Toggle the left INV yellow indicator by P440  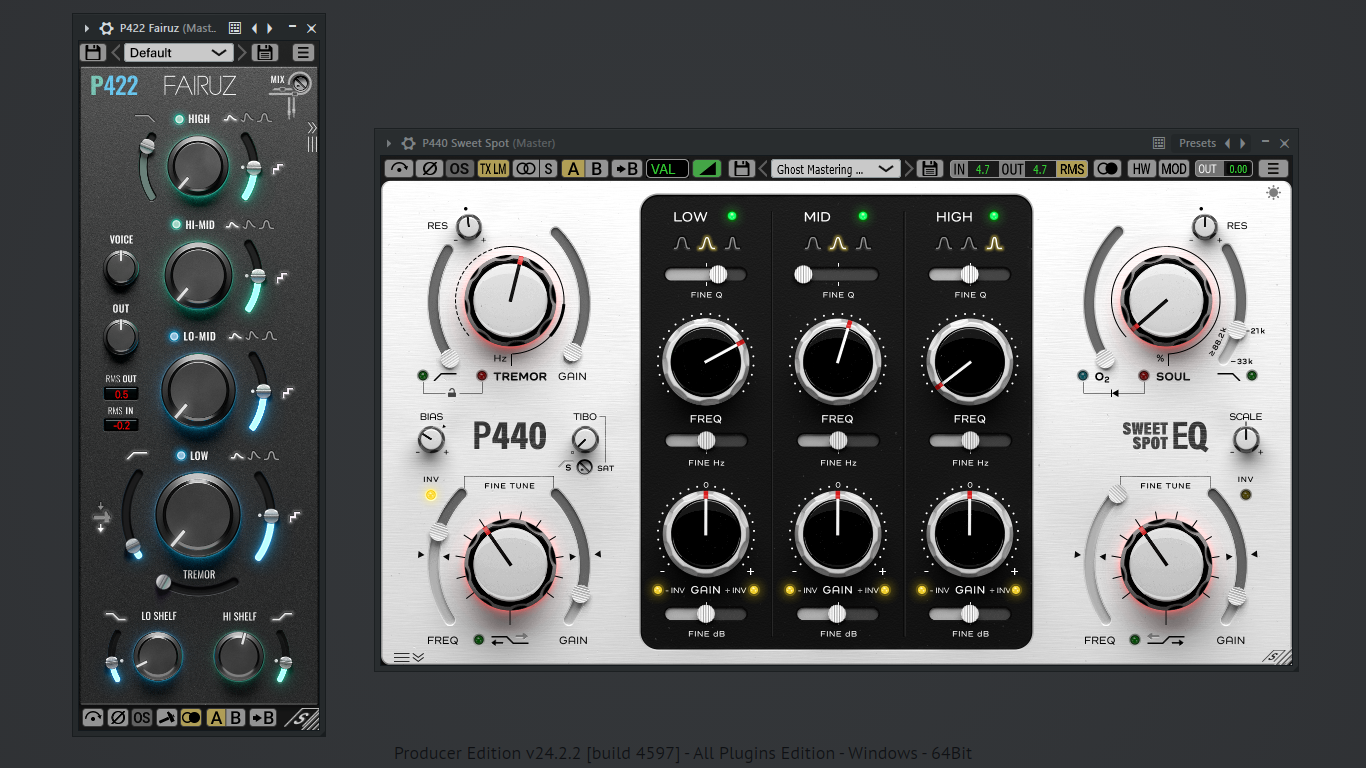(x=431, y=495)
